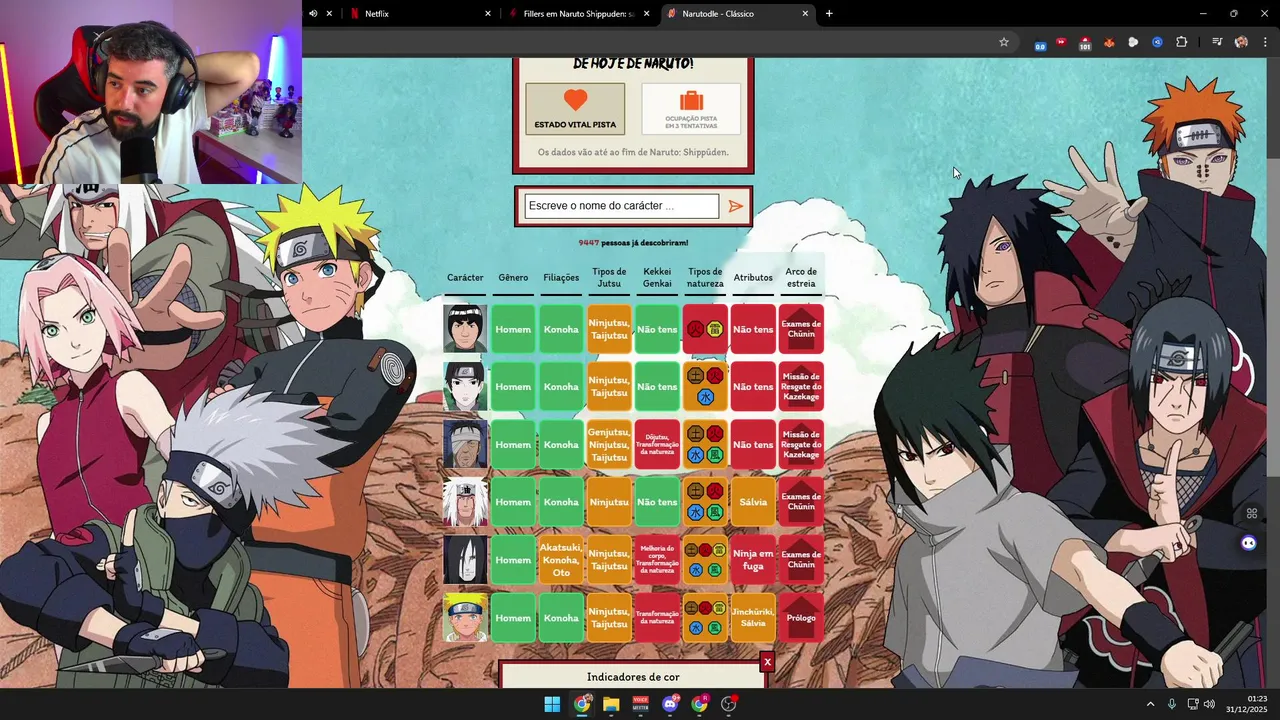The height and width of the screenshot is (720, 1280).
Task: Click the microphone tray icon
Action: click(x=1172, y=704)
